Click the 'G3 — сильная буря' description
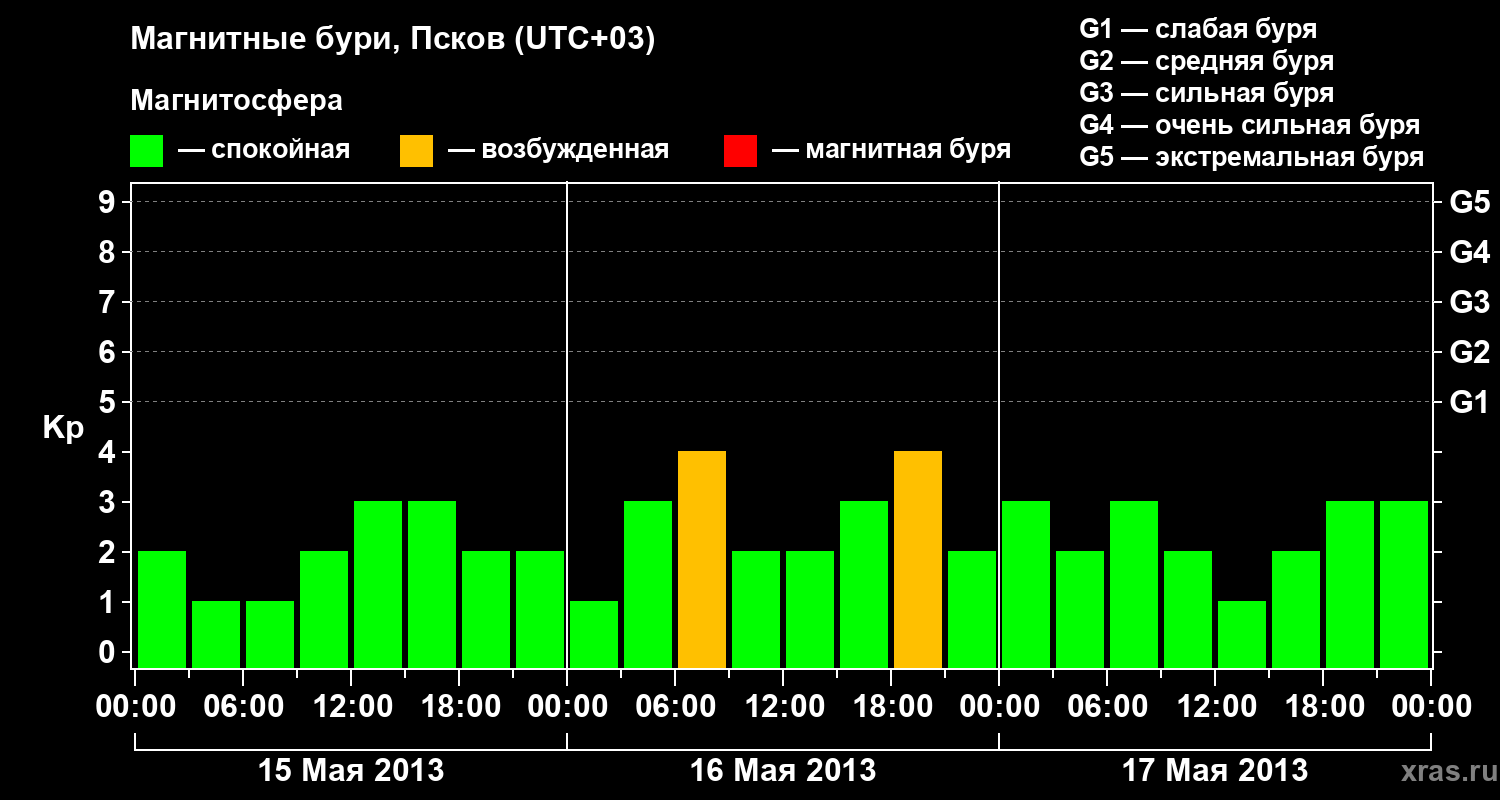This screenshot has height=800, width=1500. click(x=1207, y=93)
